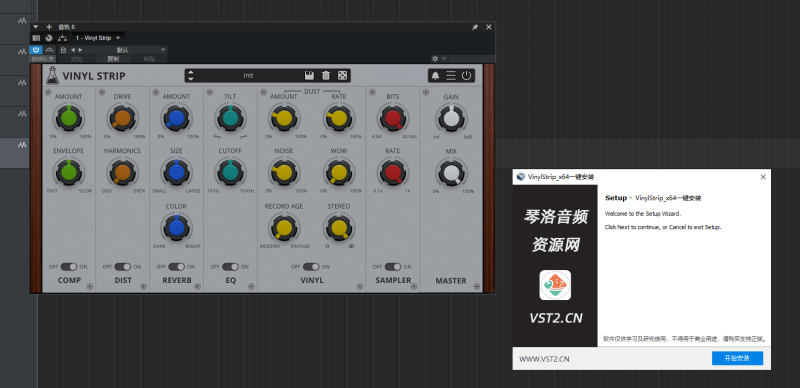Toggle the EQ module on/off switch
The image size is (800, 388).
point(231,266)
